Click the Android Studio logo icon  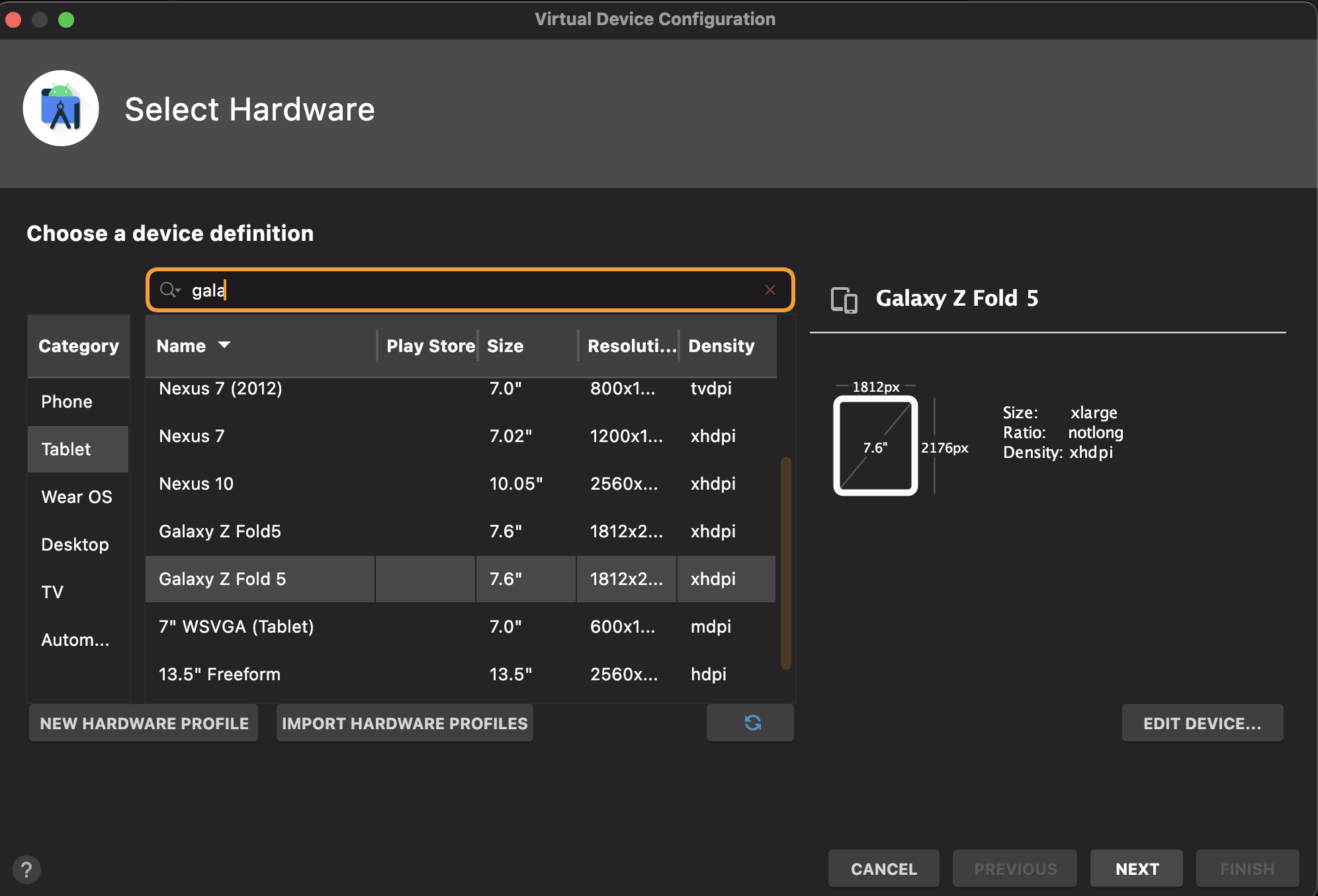pyautogui.click(x=61, y=109)
